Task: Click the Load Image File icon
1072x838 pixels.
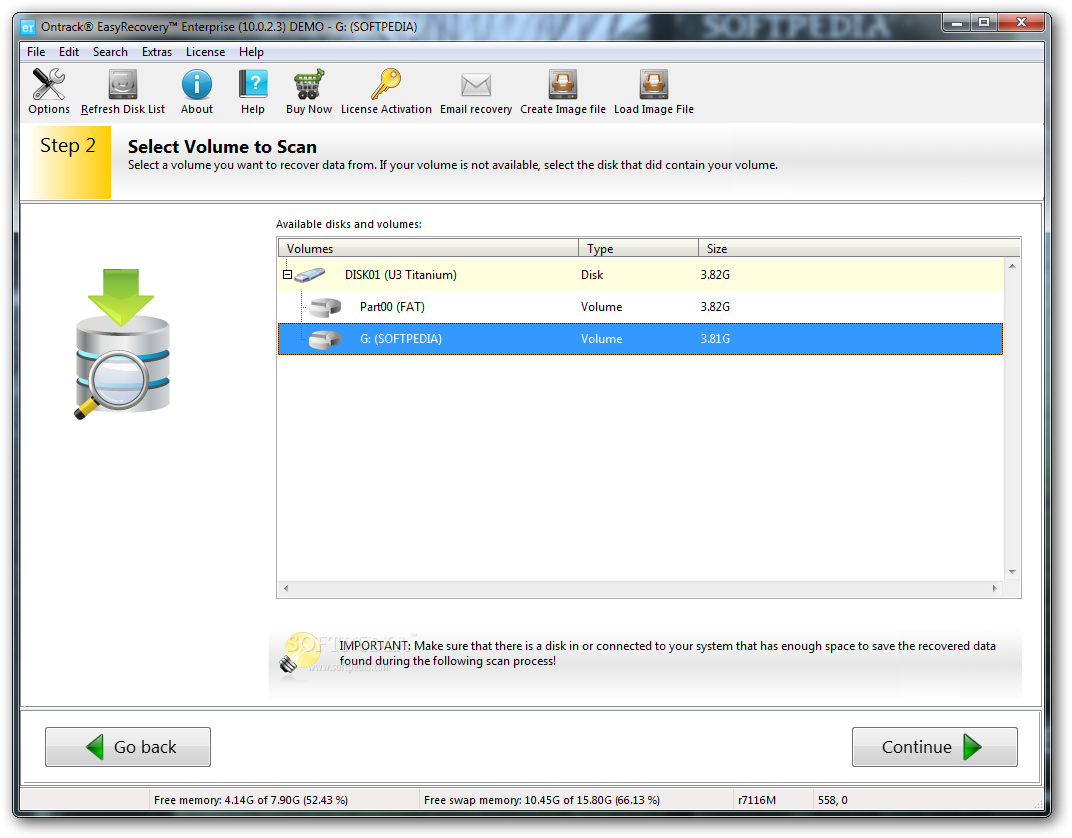Action: click(654, 85)
